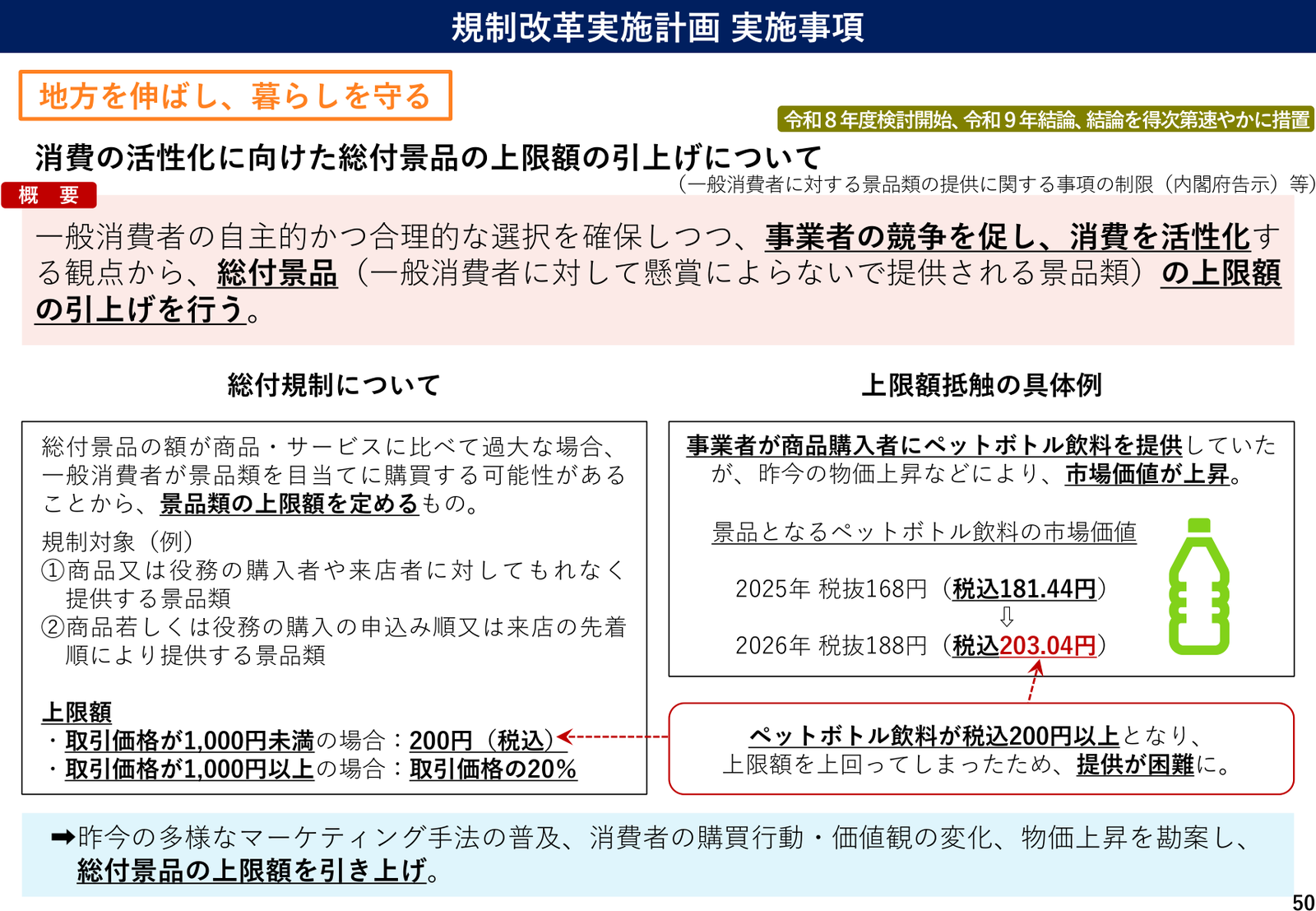Click text ペットボトル飲料が税込200円以上

pyautogui.click(x=934, y=736)
